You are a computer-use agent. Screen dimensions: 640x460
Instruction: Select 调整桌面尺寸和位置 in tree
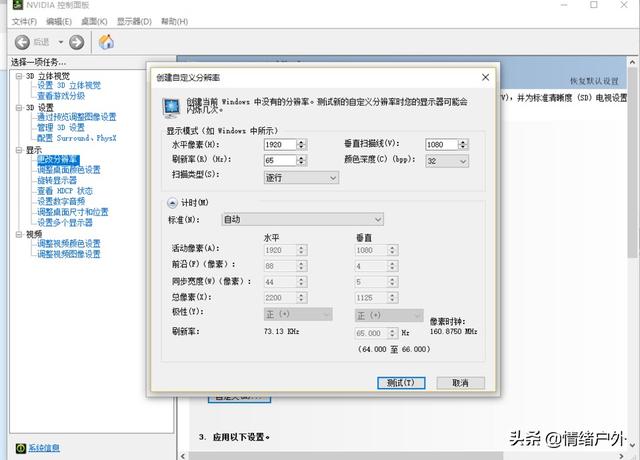click(73, 212)
